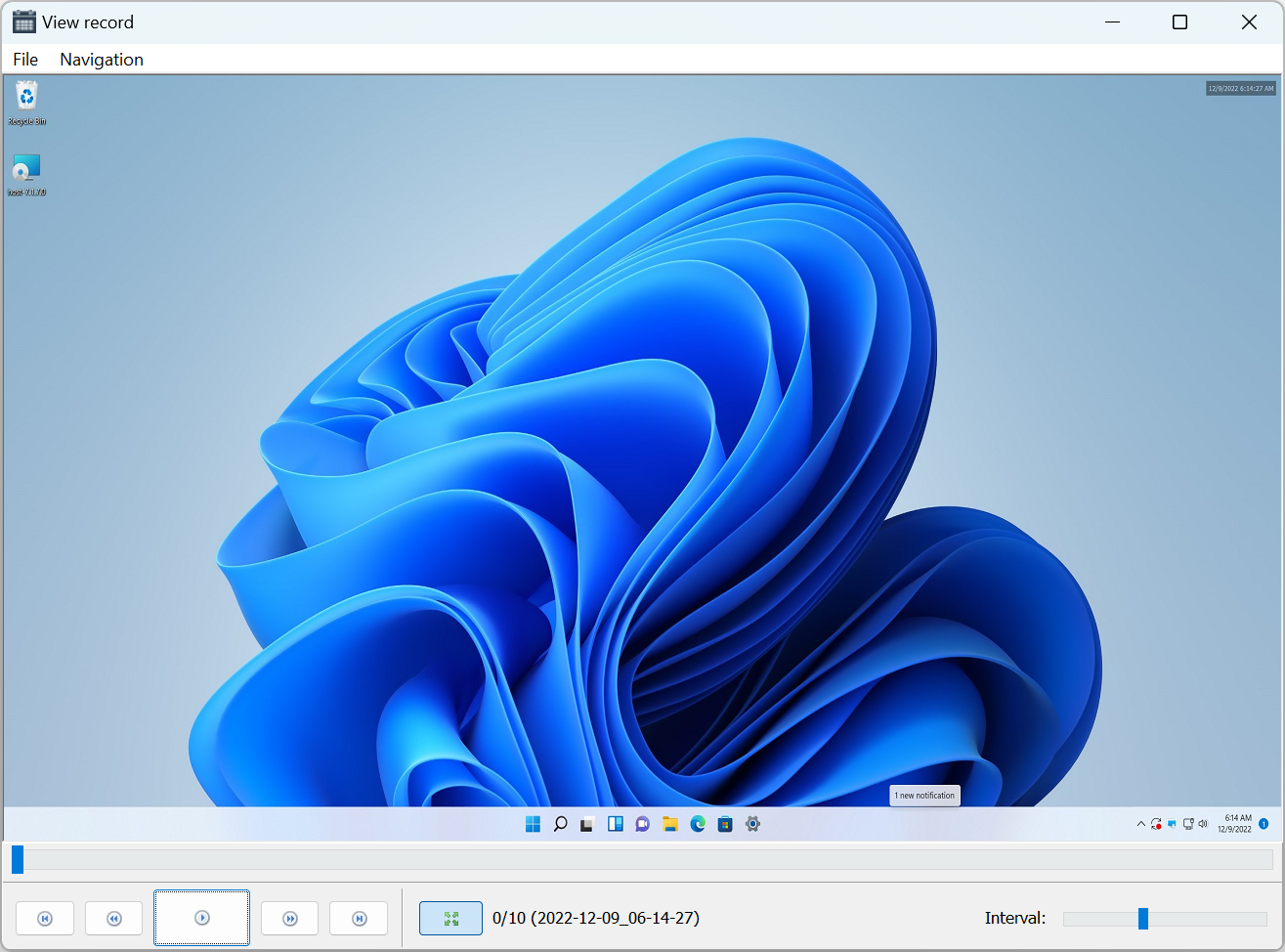This screenshot has height=952, width=1285.
Task: Jump to the first frame of the recording
Action: 45,919
